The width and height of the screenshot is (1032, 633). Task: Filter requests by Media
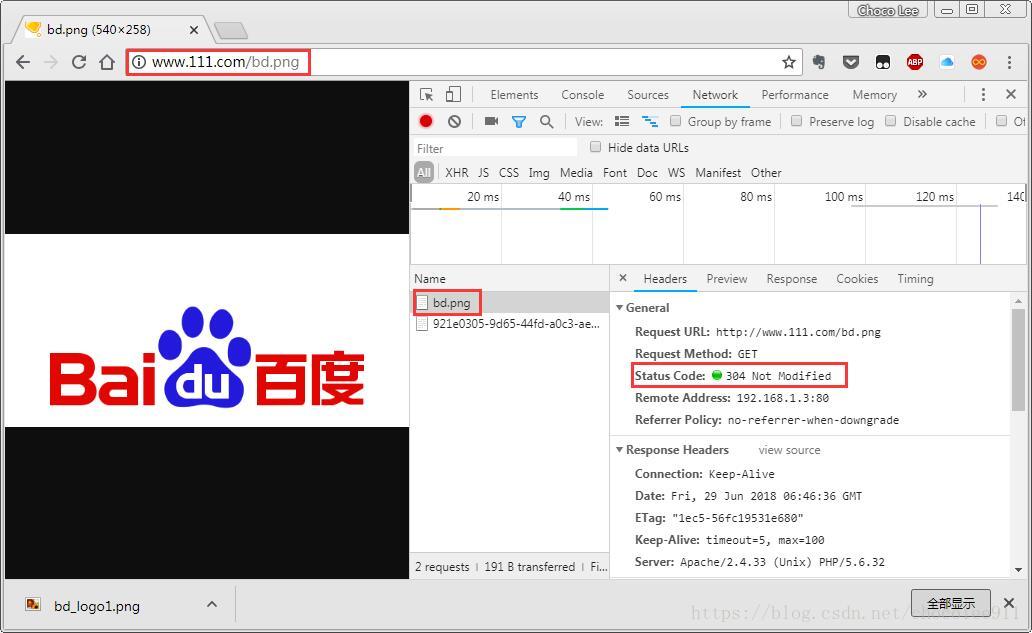tap(576, 172)
